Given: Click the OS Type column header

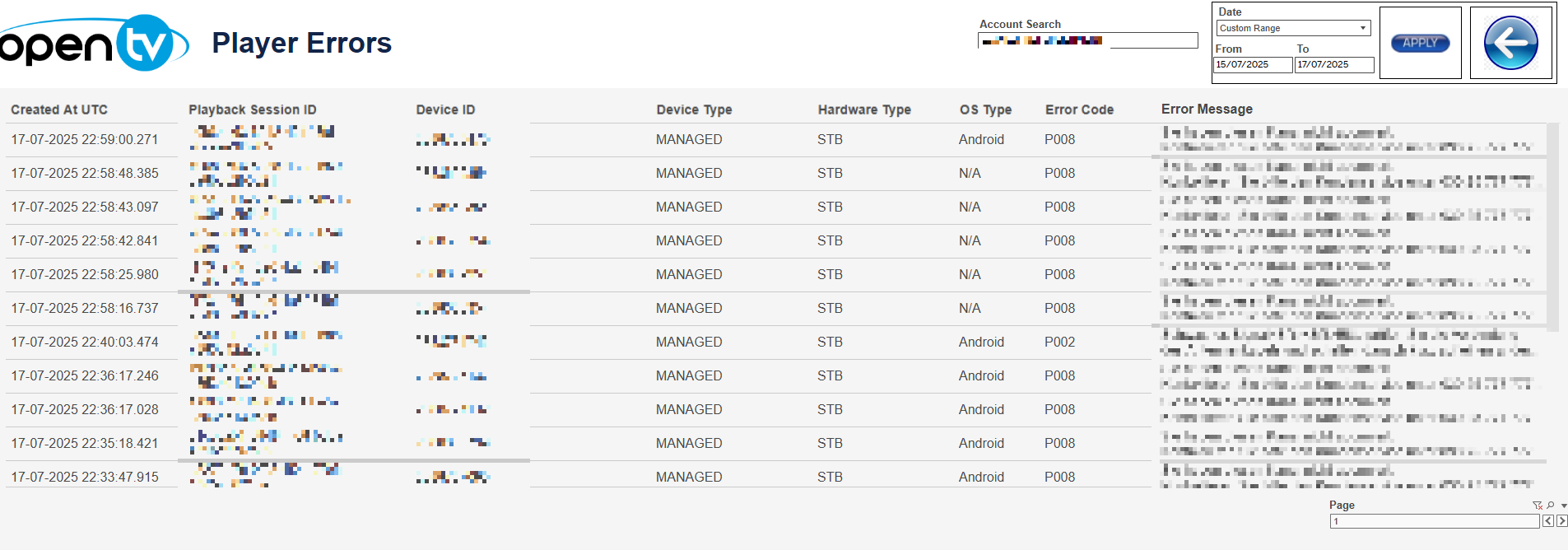Looking at the screenshot, I should tap(985, 110).
